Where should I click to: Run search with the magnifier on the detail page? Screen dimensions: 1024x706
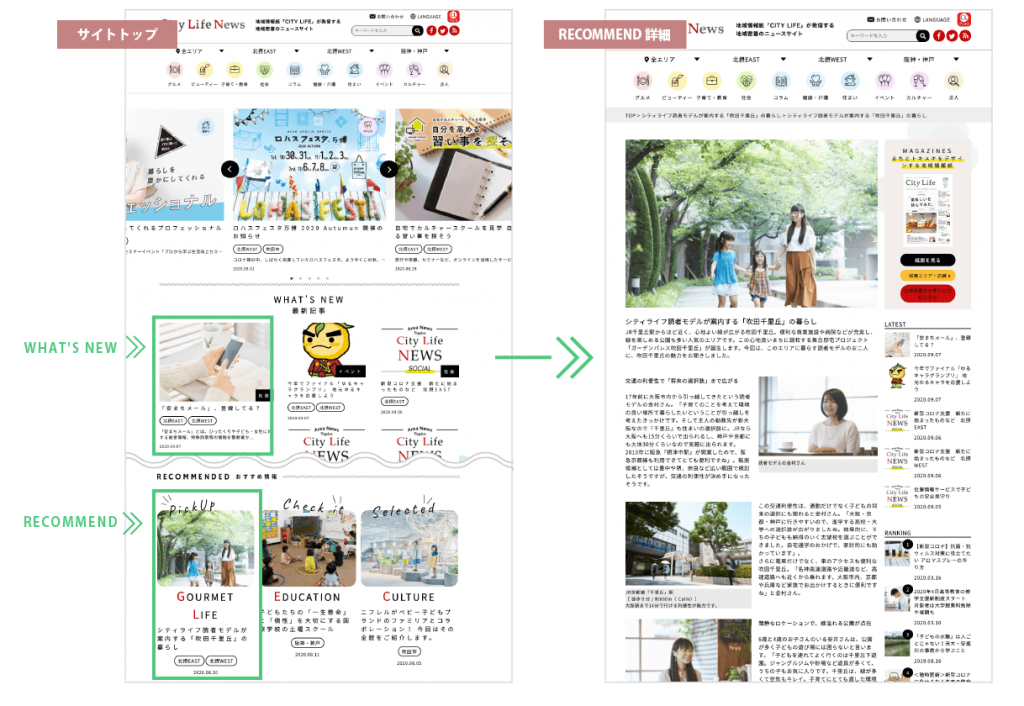922,36
